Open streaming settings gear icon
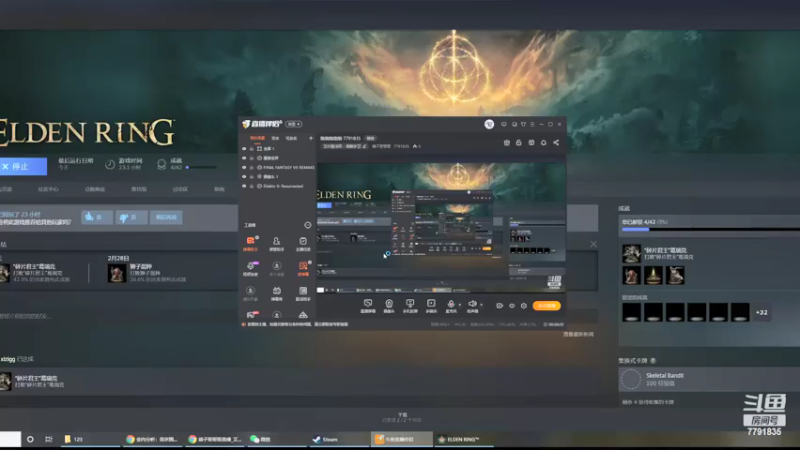Screen dimensions: 800x450 524,306
